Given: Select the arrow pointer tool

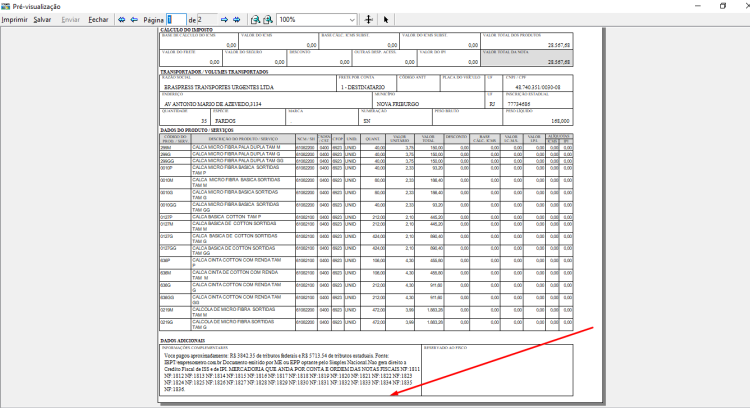Looking at the screenshot, I should tap(386, 20).
